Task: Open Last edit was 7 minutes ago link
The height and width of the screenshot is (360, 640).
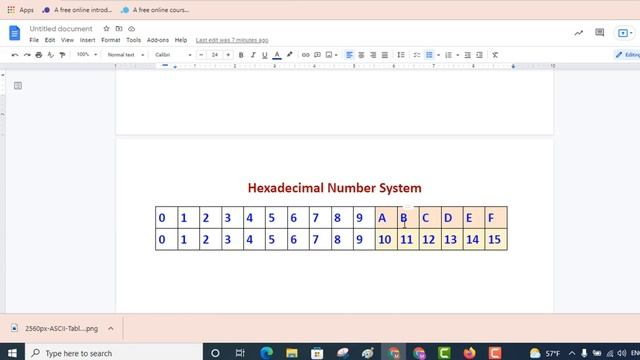Action: coord(232,40)
